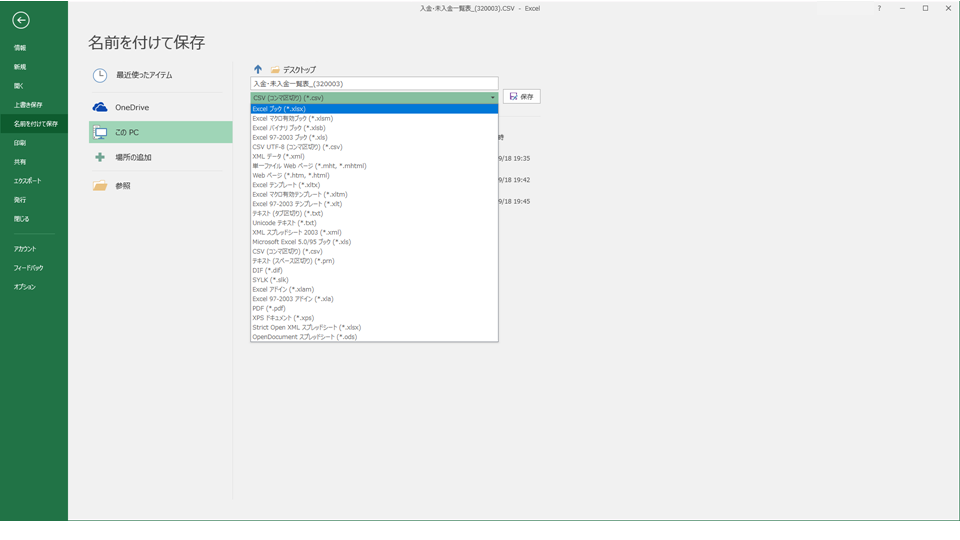Click the help question mark icon

click(879, 9)
